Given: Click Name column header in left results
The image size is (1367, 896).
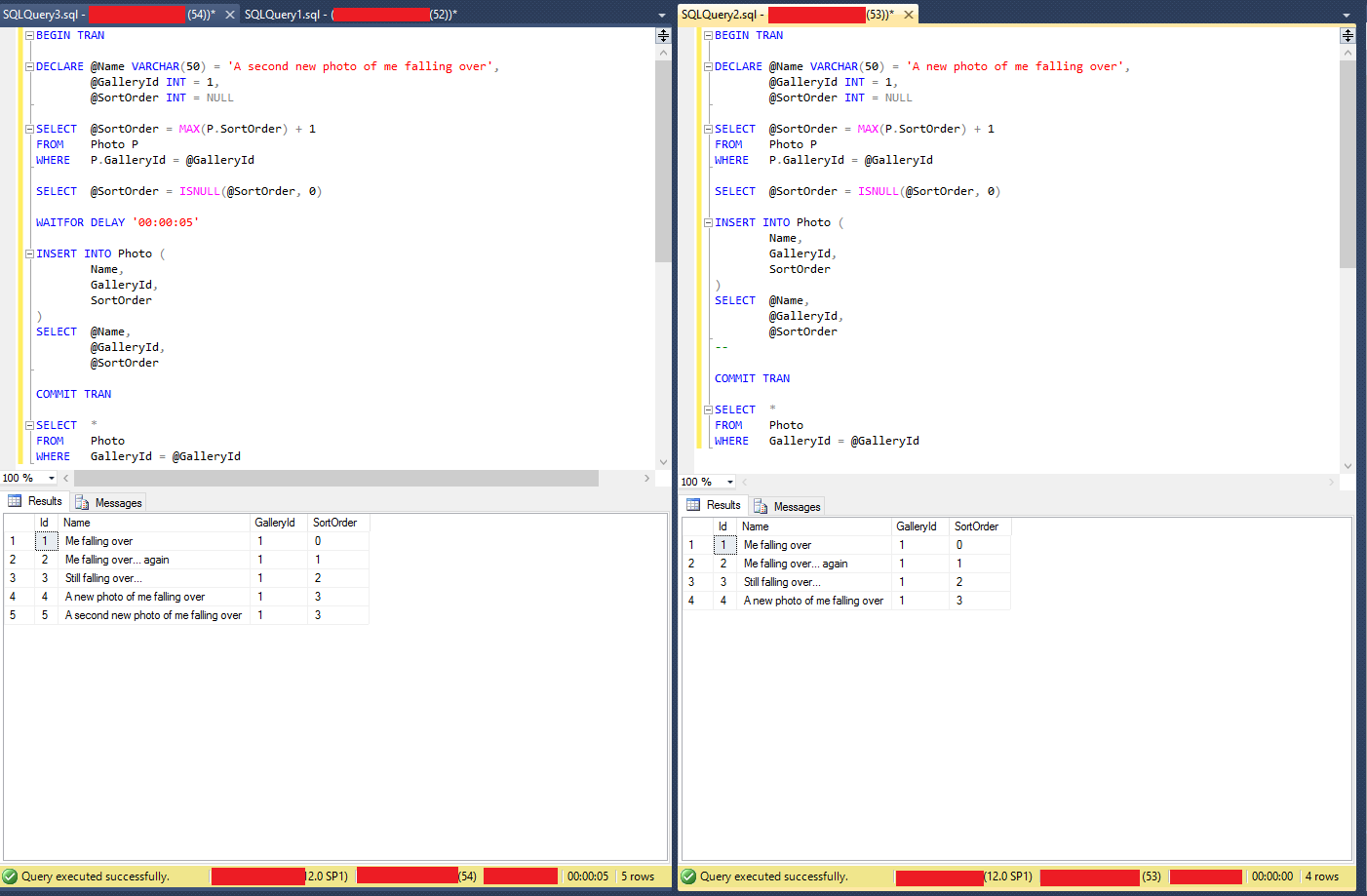Looking at the screenshot, I should (154, 523).
